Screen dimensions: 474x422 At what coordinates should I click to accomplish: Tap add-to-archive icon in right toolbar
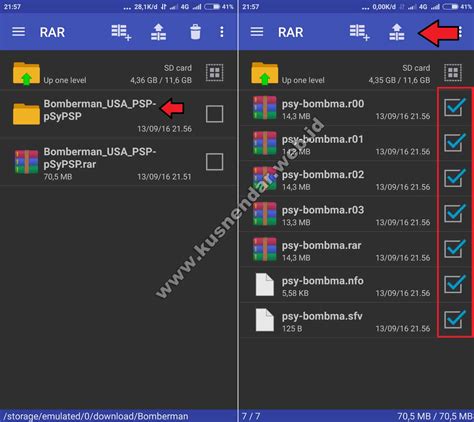point(360,32)
